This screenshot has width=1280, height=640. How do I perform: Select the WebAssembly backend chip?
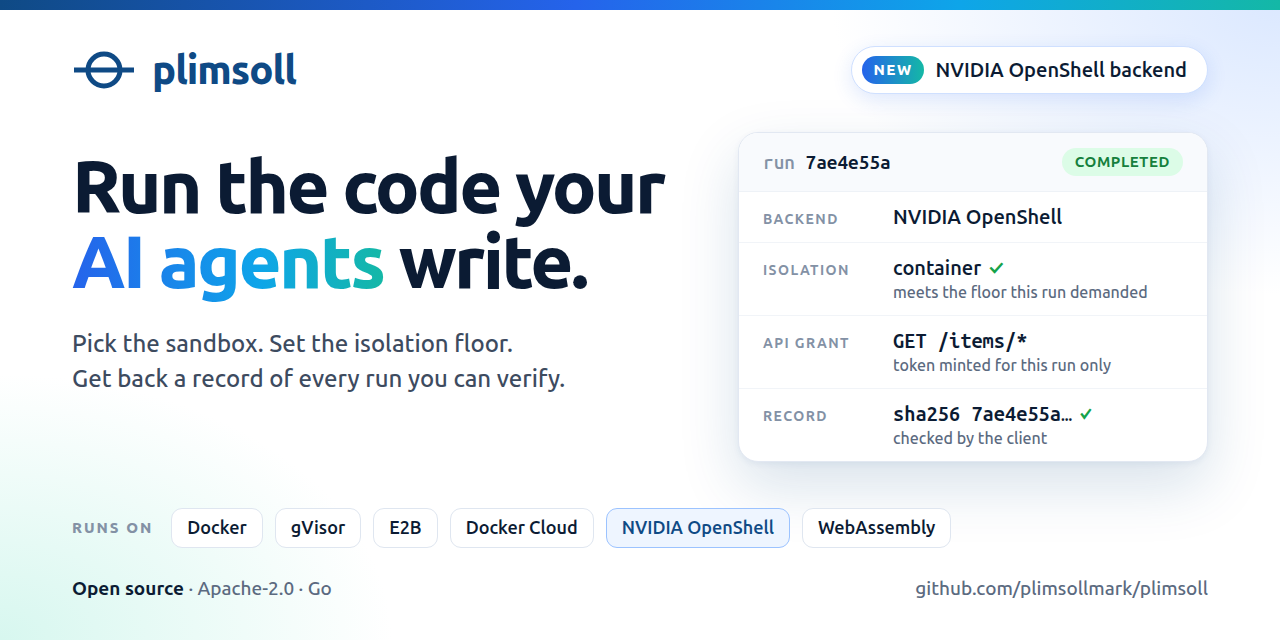click(x=876, y=528)
